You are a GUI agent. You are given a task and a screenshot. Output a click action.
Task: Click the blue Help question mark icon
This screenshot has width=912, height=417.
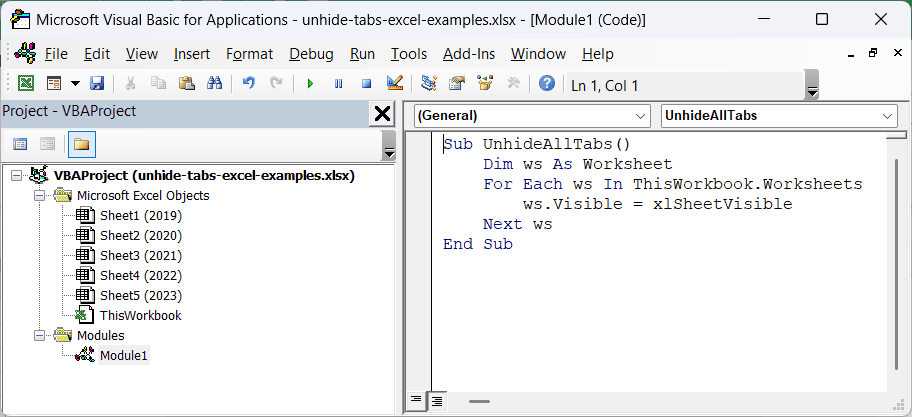click(547, 84)
